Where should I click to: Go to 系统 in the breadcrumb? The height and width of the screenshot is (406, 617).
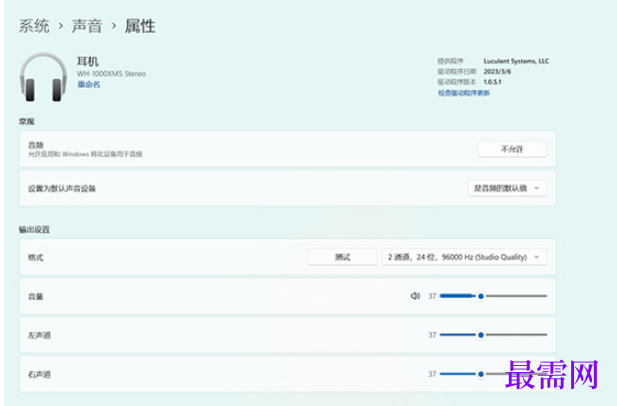click(34, 26)
